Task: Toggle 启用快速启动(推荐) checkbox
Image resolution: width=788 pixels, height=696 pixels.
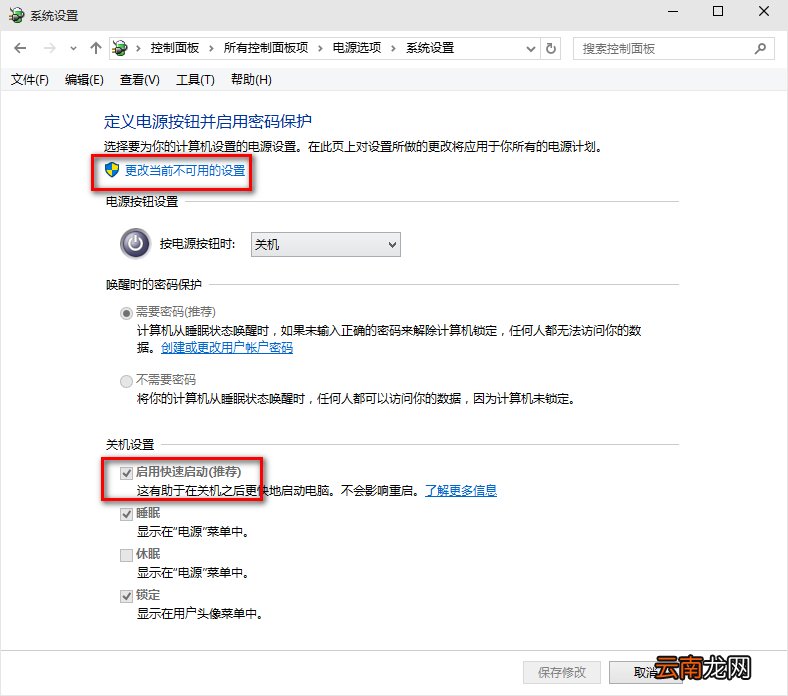Action: point(126,473)
